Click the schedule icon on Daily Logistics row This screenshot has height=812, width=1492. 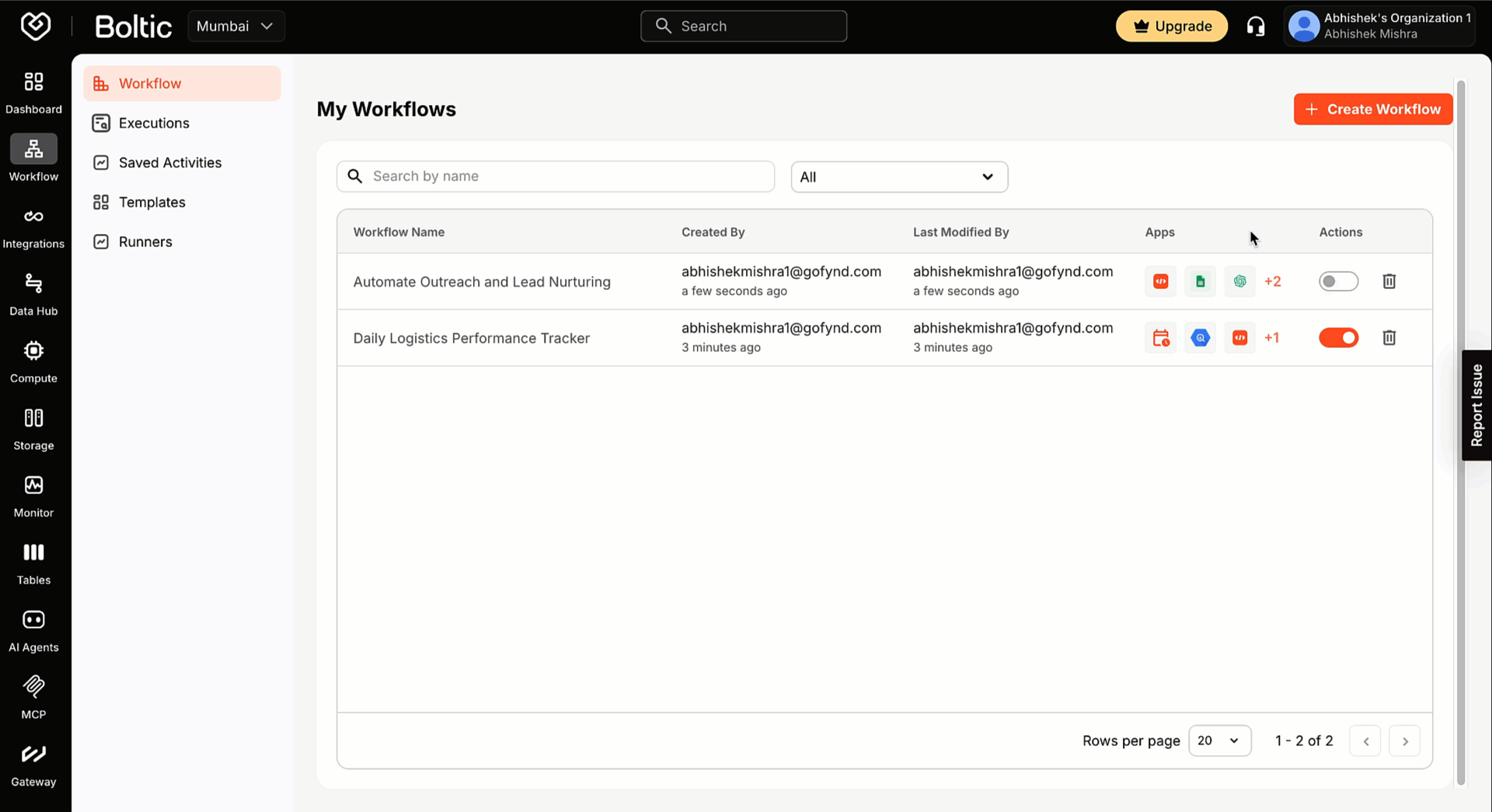[1160, 337]
